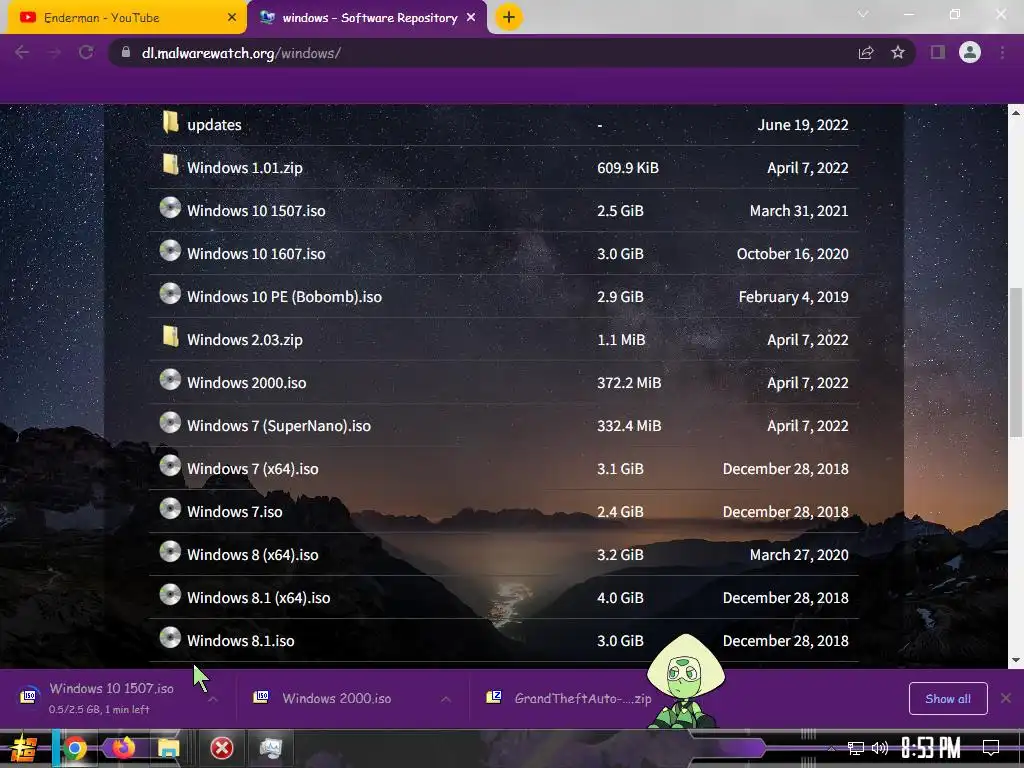The image size is (1024, 768).
Task: Open File Explorer from the taskbar
Action: point(168,749)
